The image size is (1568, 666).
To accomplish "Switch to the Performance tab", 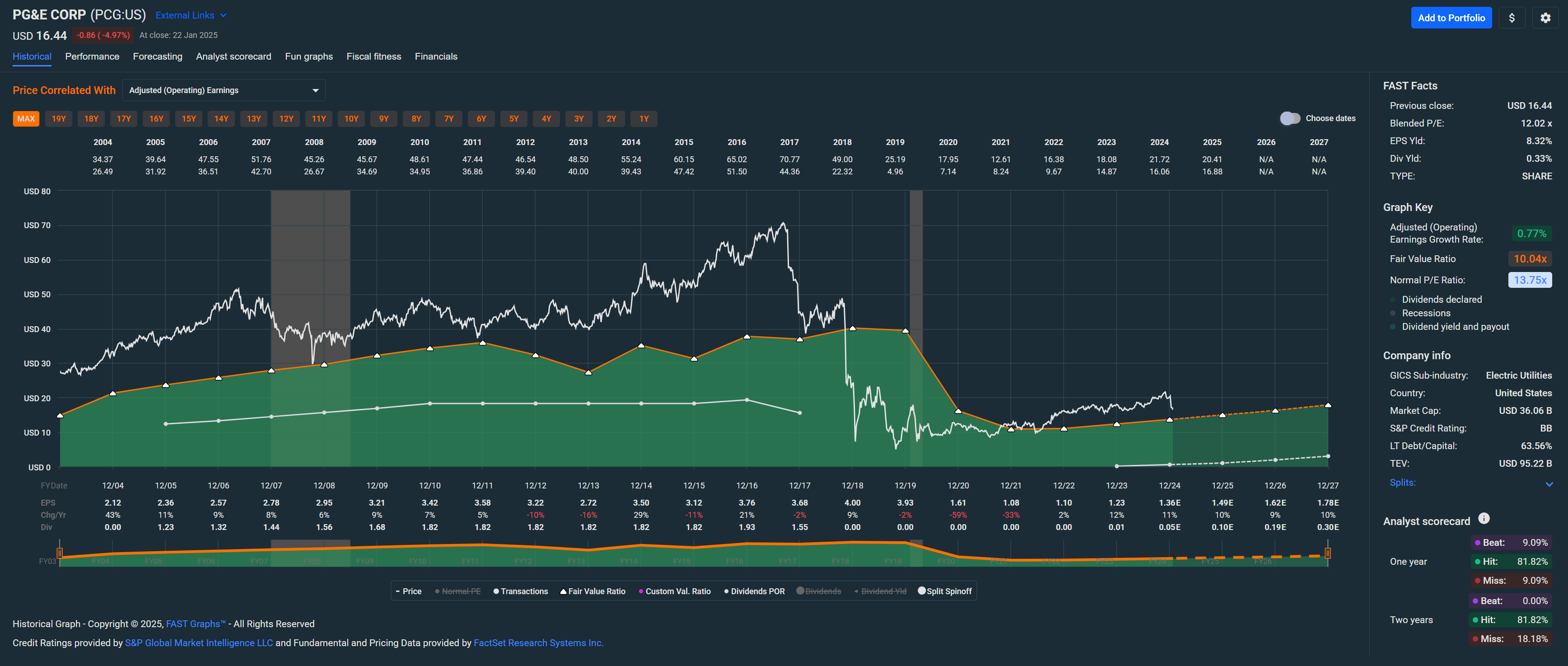I will coord(92,56).
